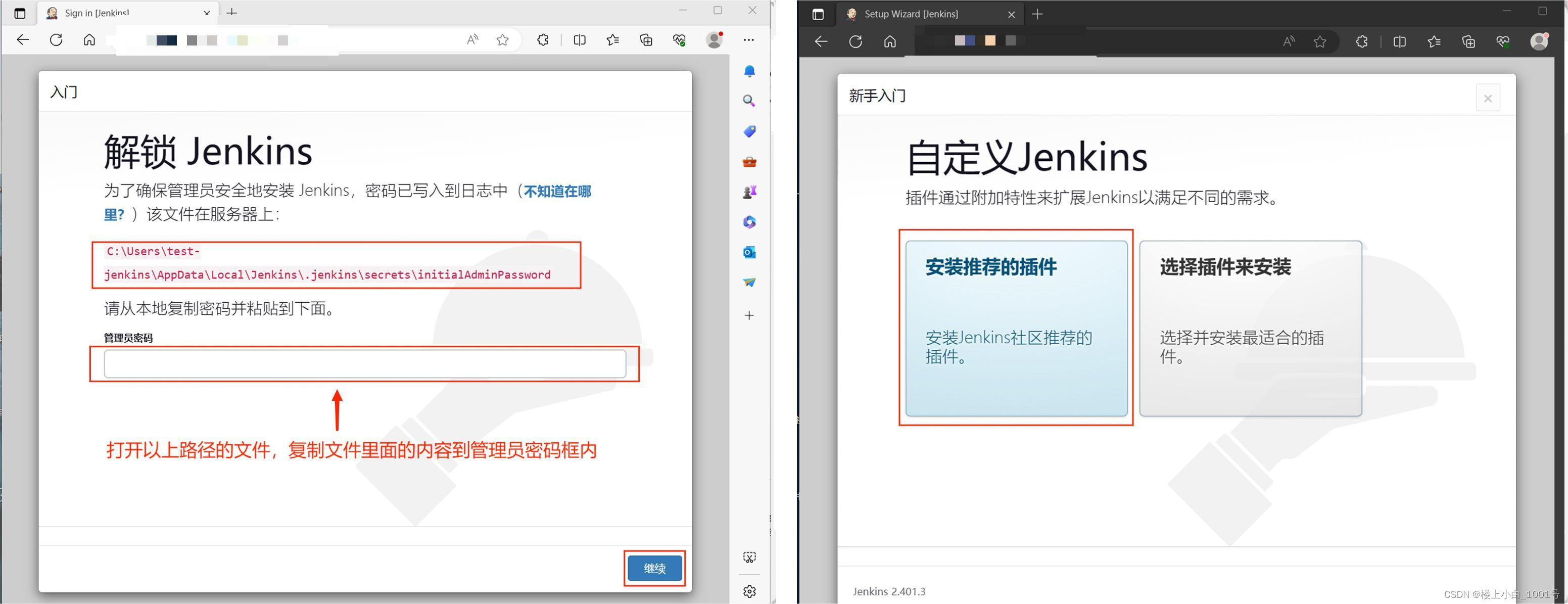The height and width of the screenshot is (604, 1568).
Task: Click the sidebar plus icon to customize
Action: pyautogui.click(x=749, y=315)
